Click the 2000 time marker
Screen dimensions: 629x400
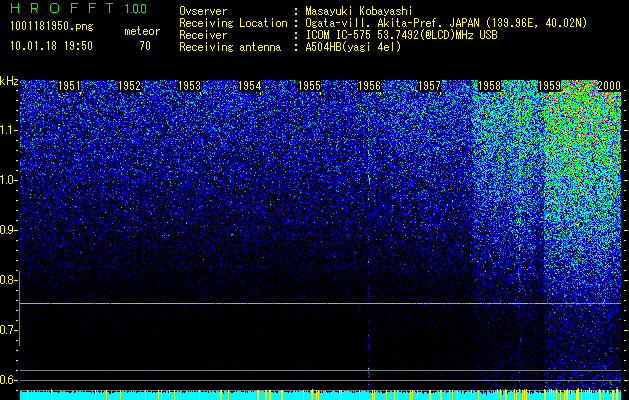[609, 86]
